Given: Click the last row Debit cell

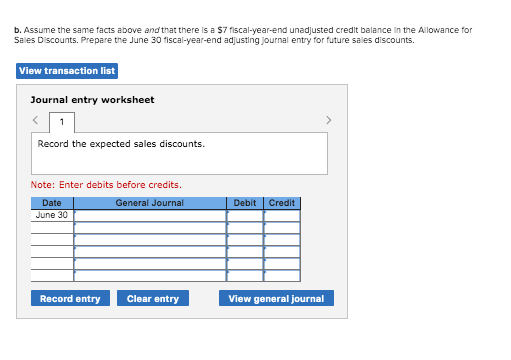Looking at the screenshot, I should coord(245,276).
